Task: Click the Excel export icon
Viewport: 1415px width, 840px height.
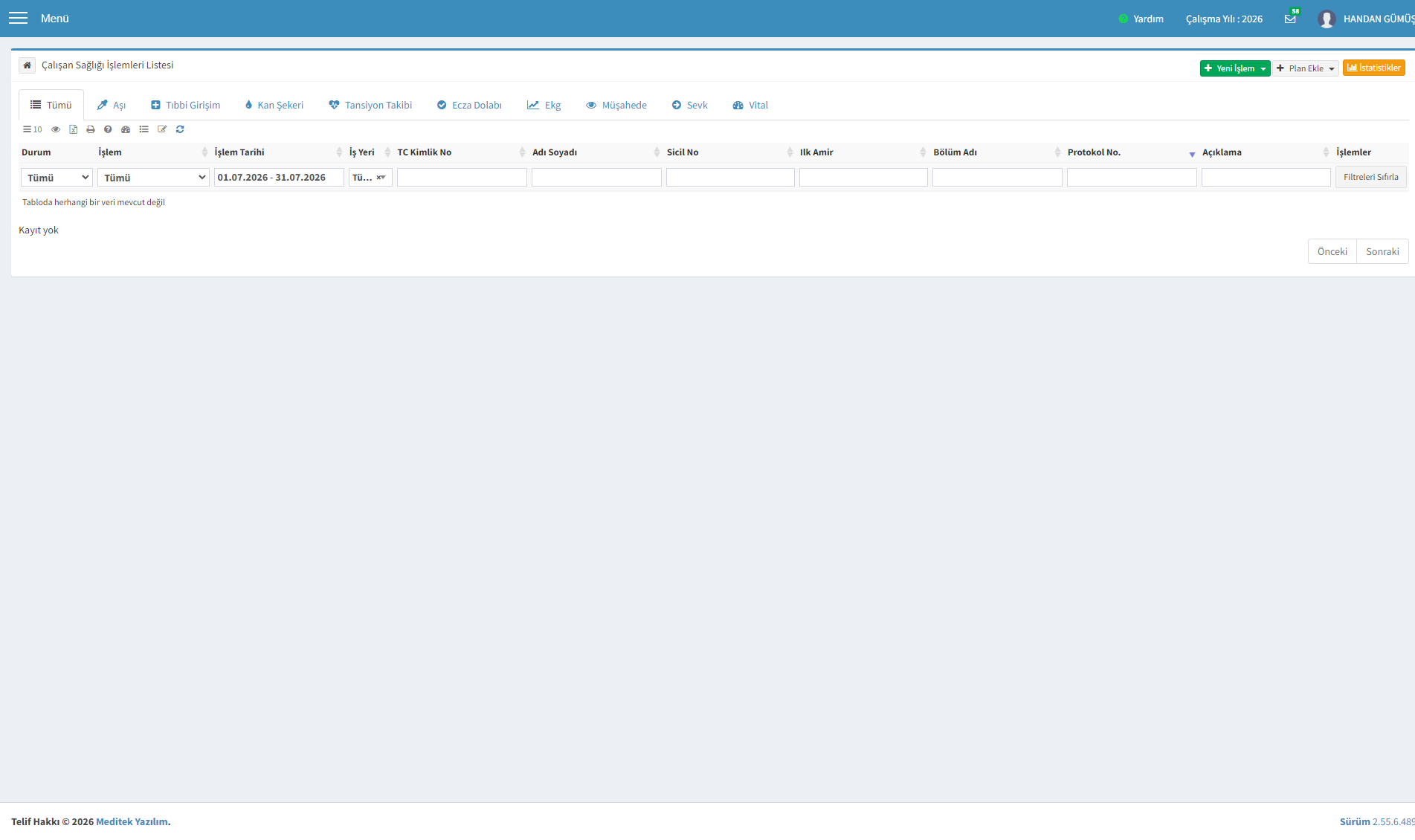Action: pyautogui.click(x=73, y=129)
